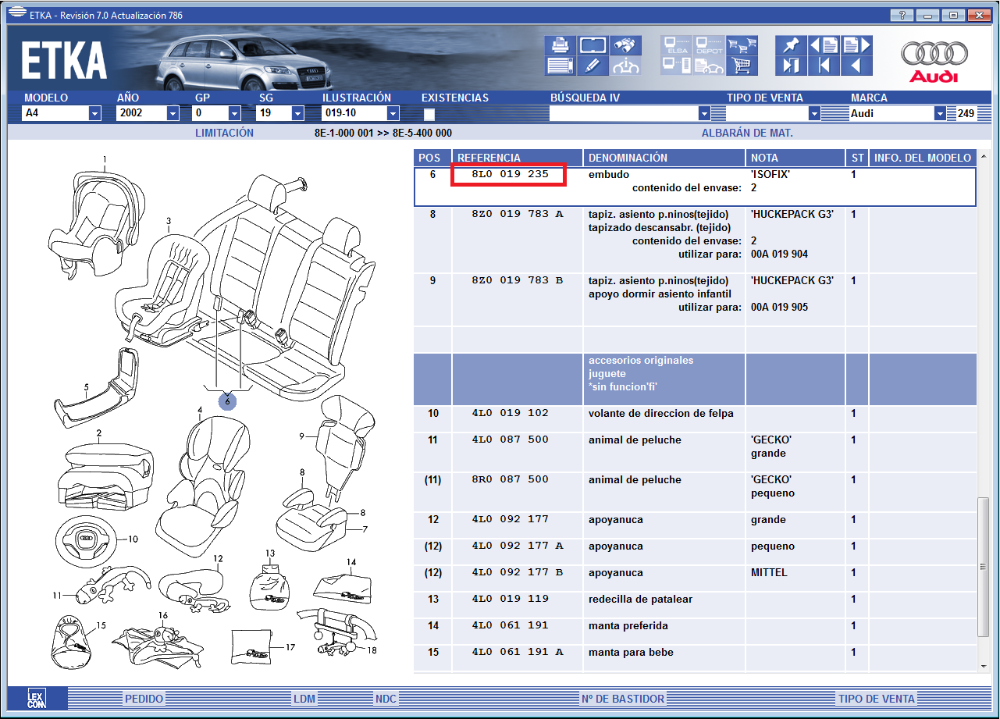1000x719 pixels.
Task: Click the parts list scroll up arrow
Action: pos(983,156)
